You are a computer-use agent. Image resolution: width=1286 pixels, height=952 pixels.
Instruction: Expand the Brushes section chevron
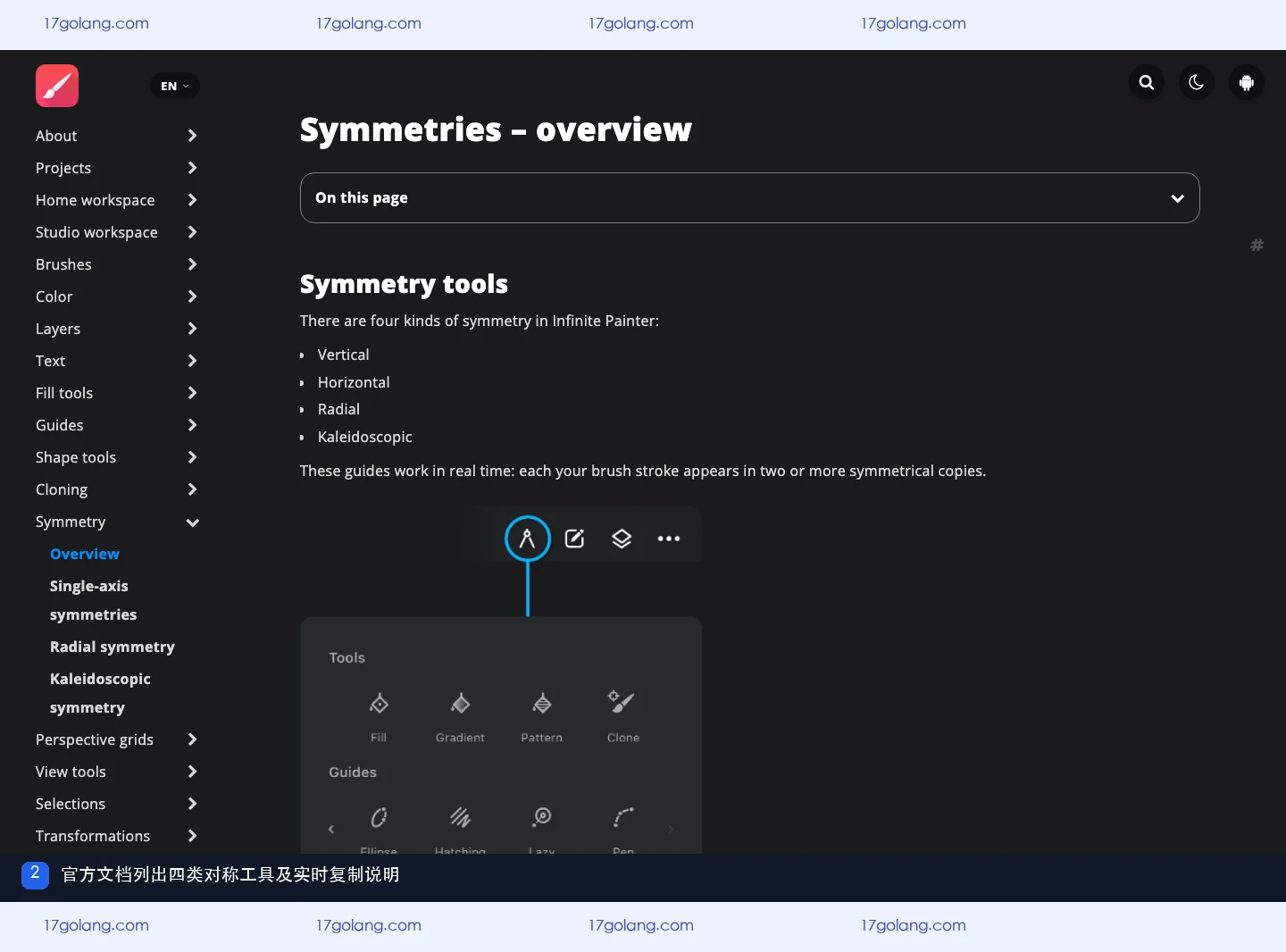tap(192, 264)
